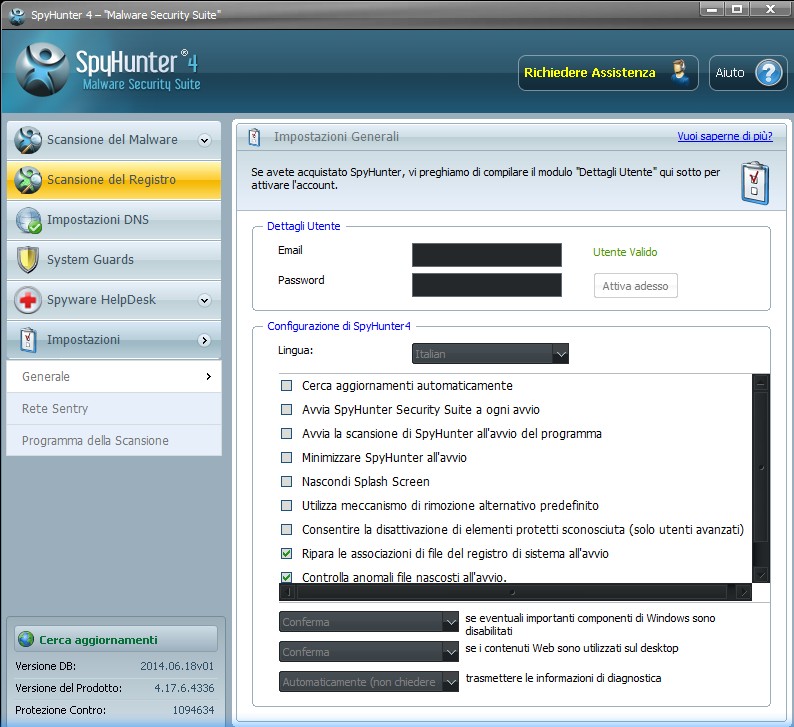The width and height of the screenshot is (794, 727).
Task: Select Rete Sentry settings submenu
Action: coord(114,409)
